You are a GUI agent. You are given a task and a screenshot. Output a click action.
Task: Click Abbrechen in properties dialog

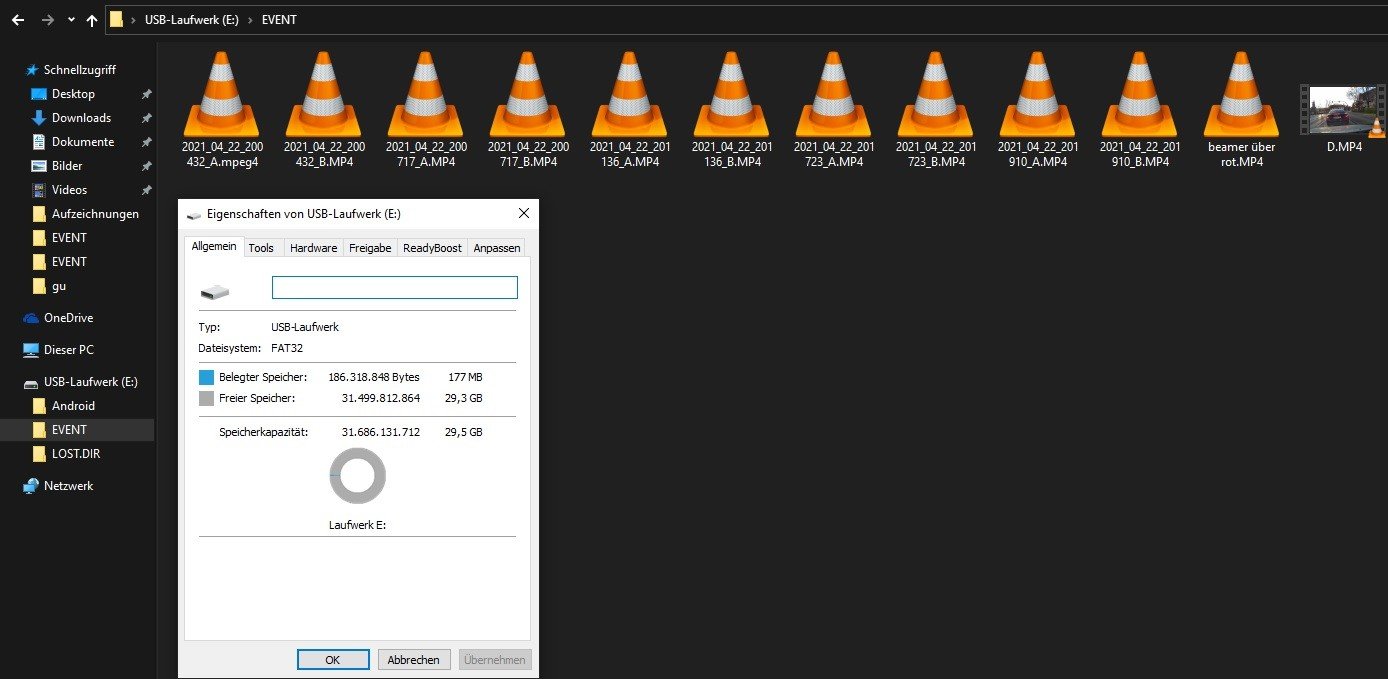[414, 660]
